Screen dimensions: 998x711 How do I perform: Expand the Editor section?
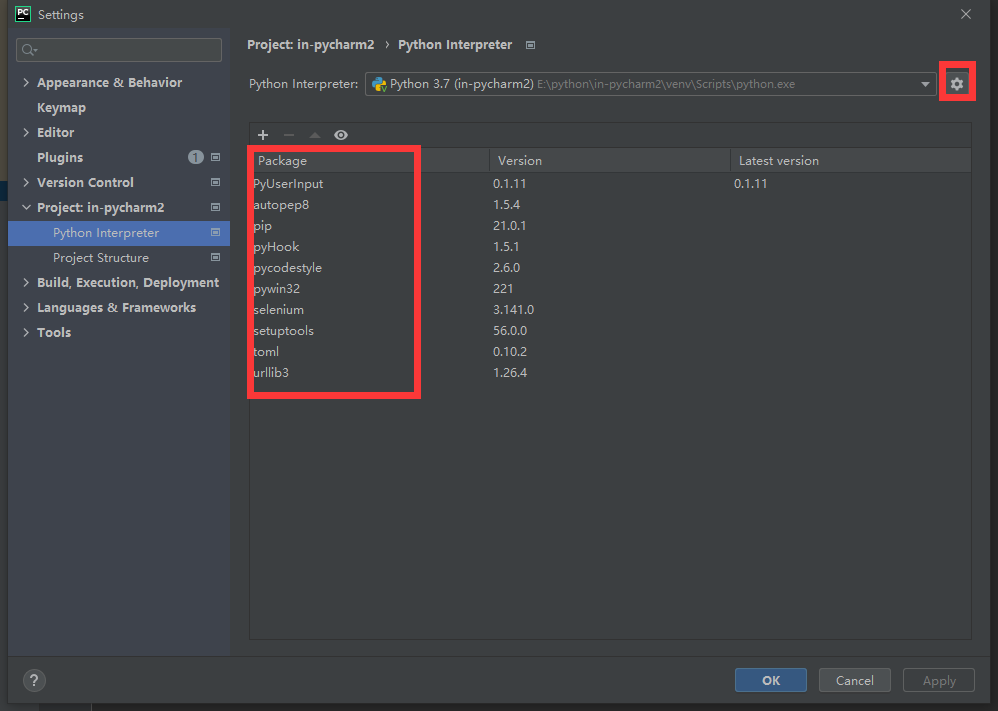(26, 132)
